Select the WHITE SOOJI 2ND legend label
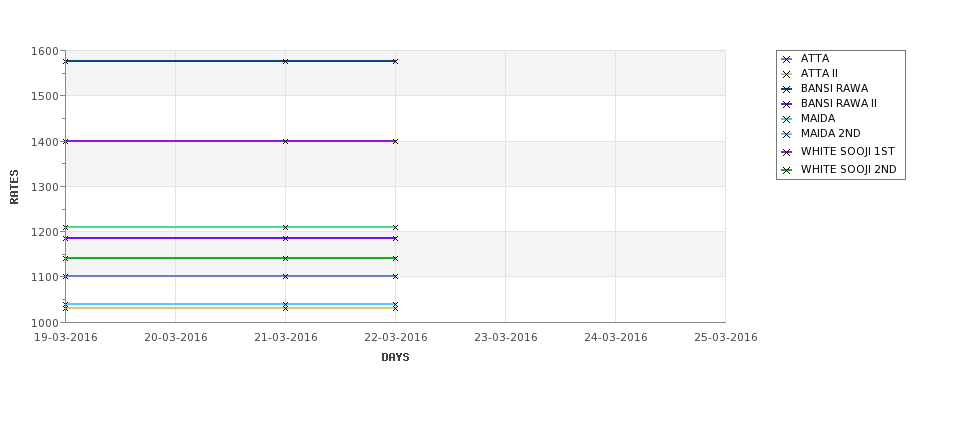Viewport: 975px width, 429px height. tap(848, 169)
